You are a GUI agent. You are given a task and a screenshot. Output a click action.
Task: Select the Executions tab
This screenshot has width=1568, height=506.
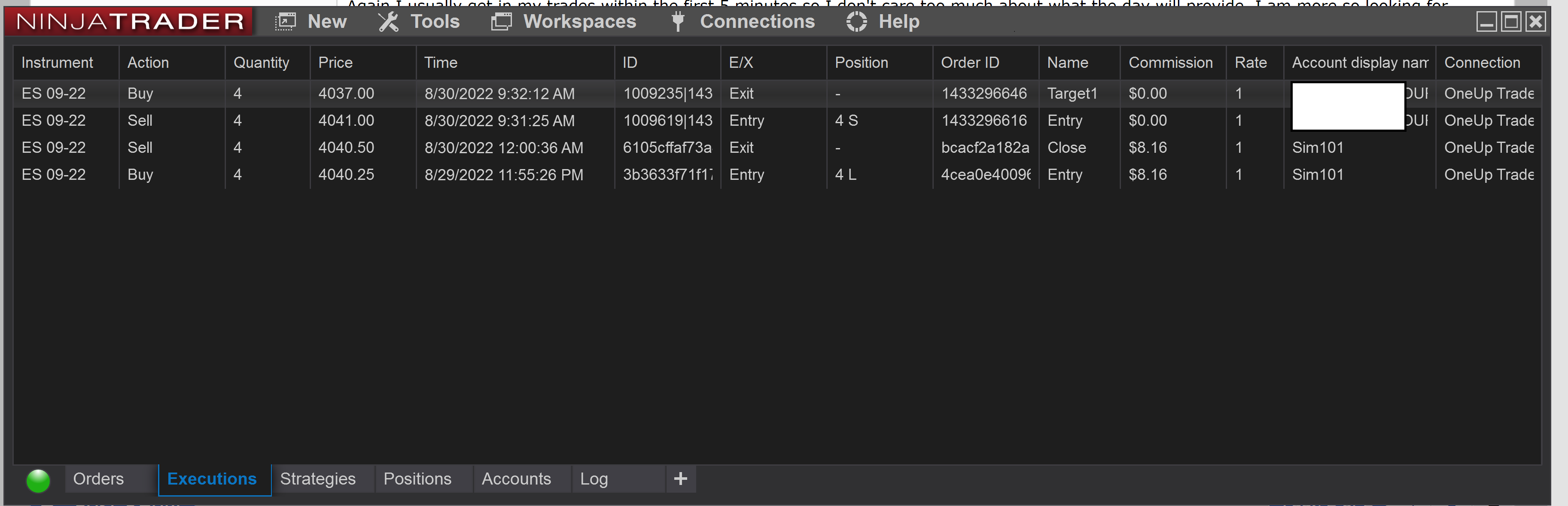point(214,480)
